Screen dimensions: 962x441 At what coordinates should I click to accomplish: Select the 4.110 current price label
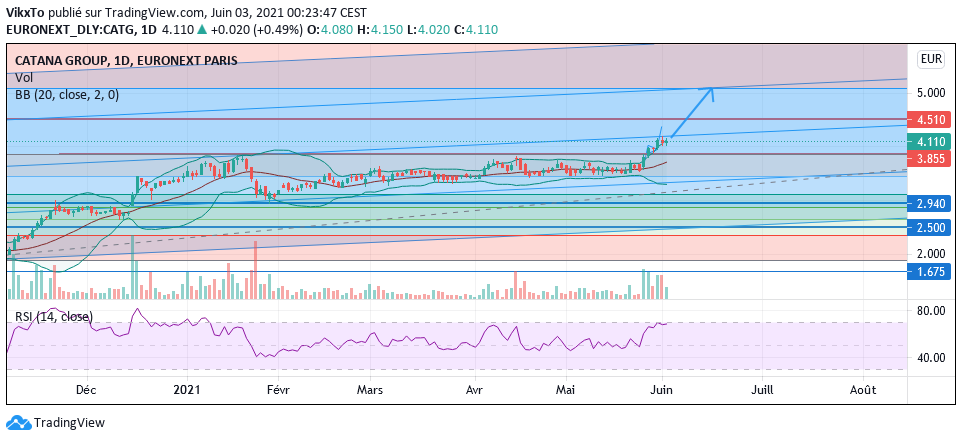tap(931, 142)
